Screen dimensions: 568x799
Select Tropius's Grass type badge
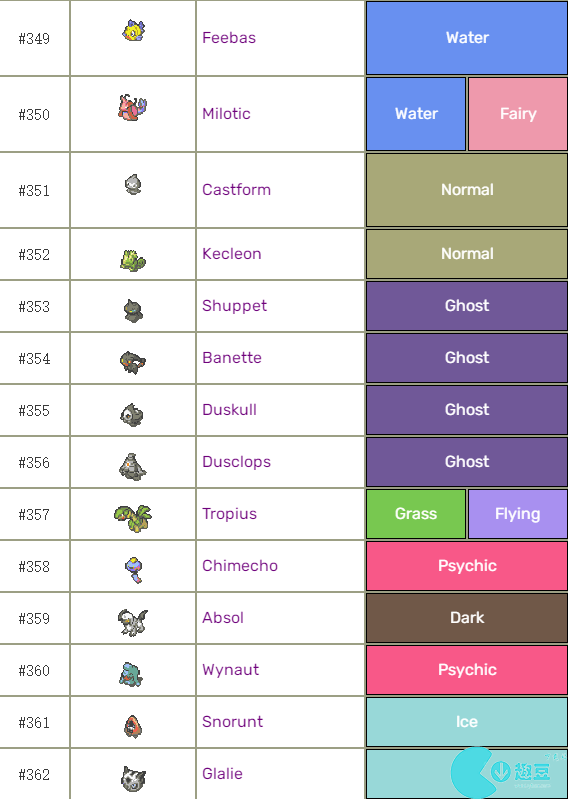point(416,514)
